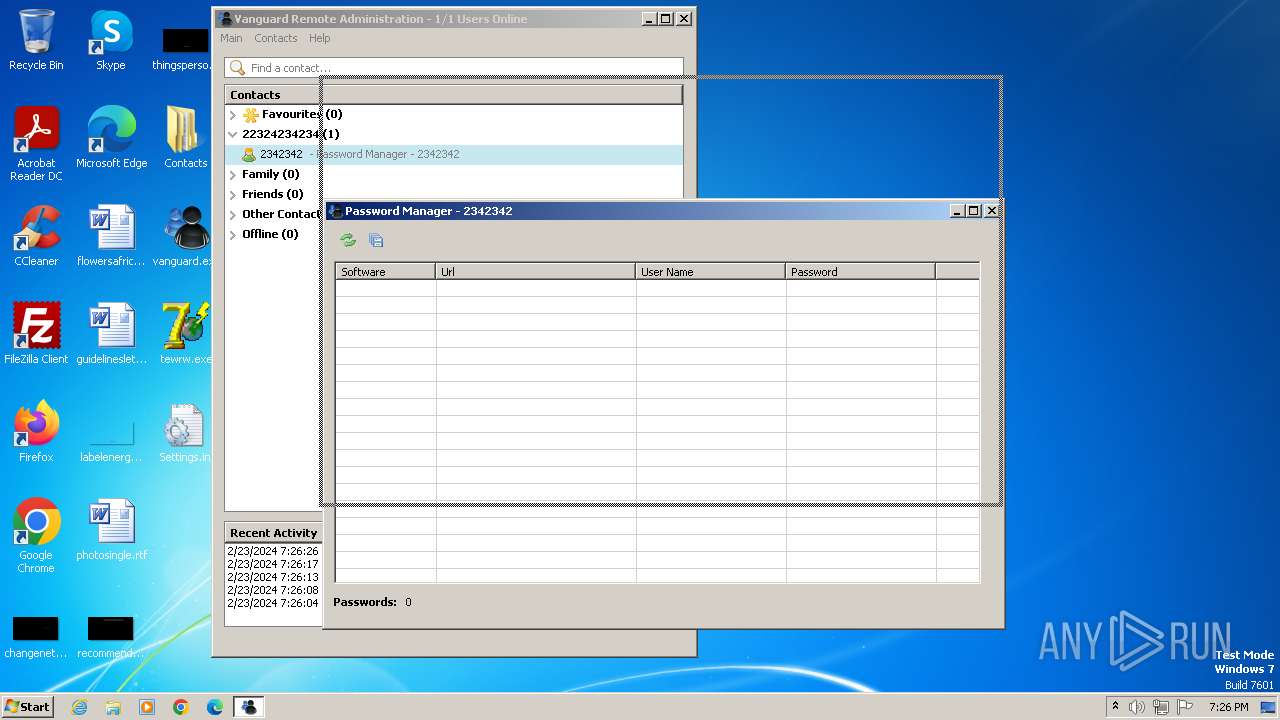Click the Contacts column header
1280x720 pixels.
454,95
